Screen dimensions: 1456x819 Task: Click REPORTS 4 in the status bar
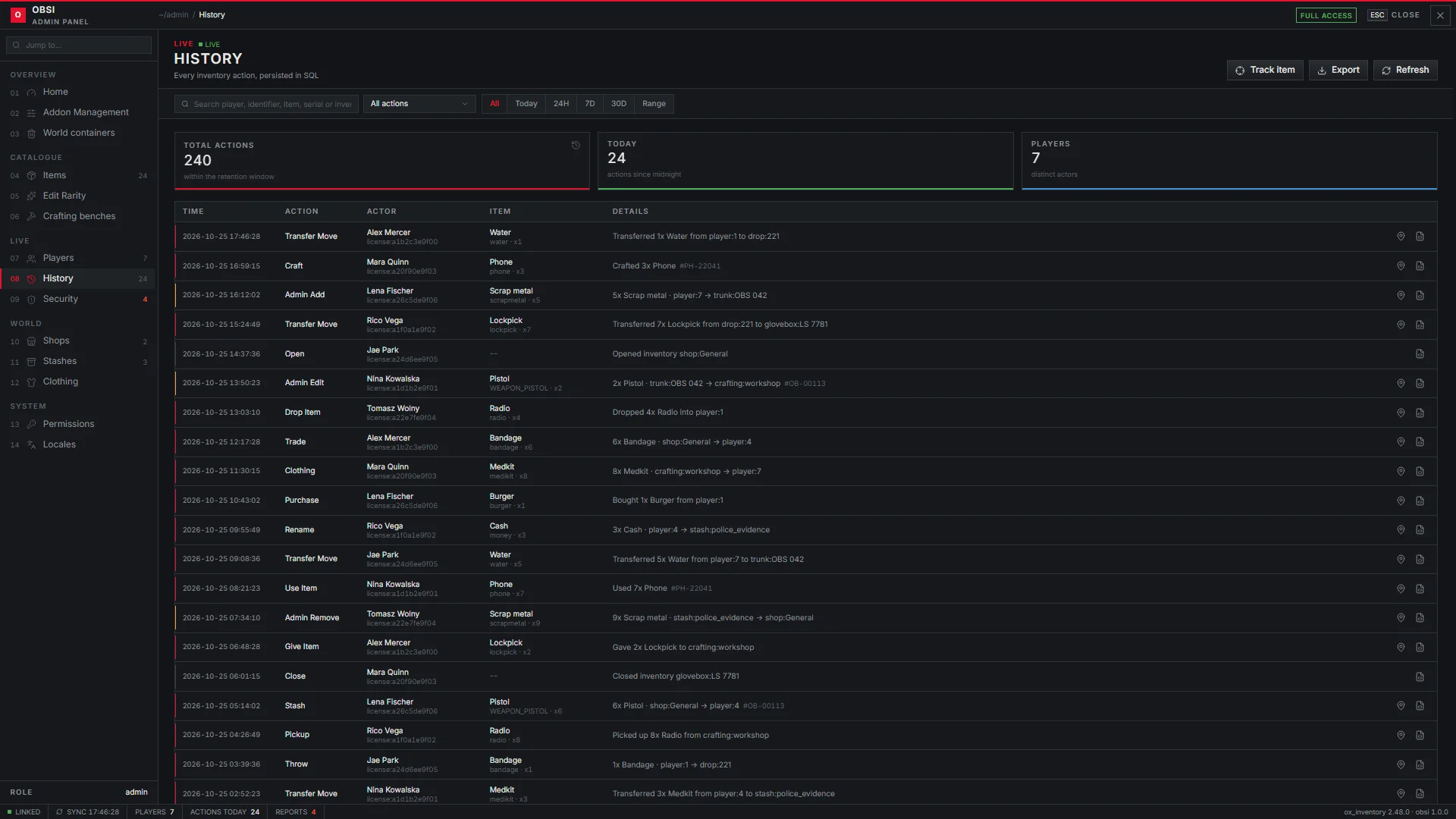(296, 812)
